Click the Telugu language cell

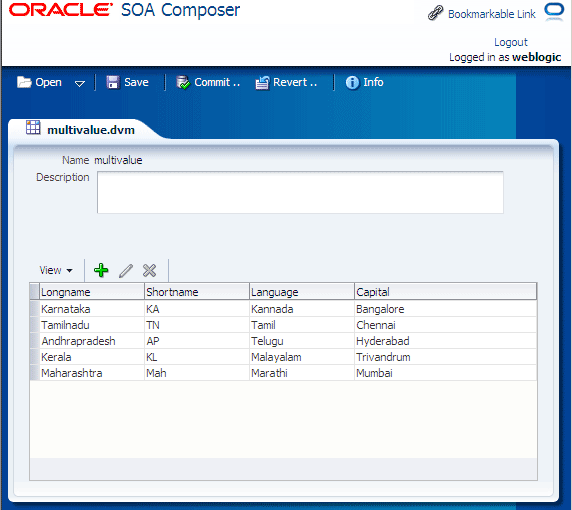coord(302,341)
